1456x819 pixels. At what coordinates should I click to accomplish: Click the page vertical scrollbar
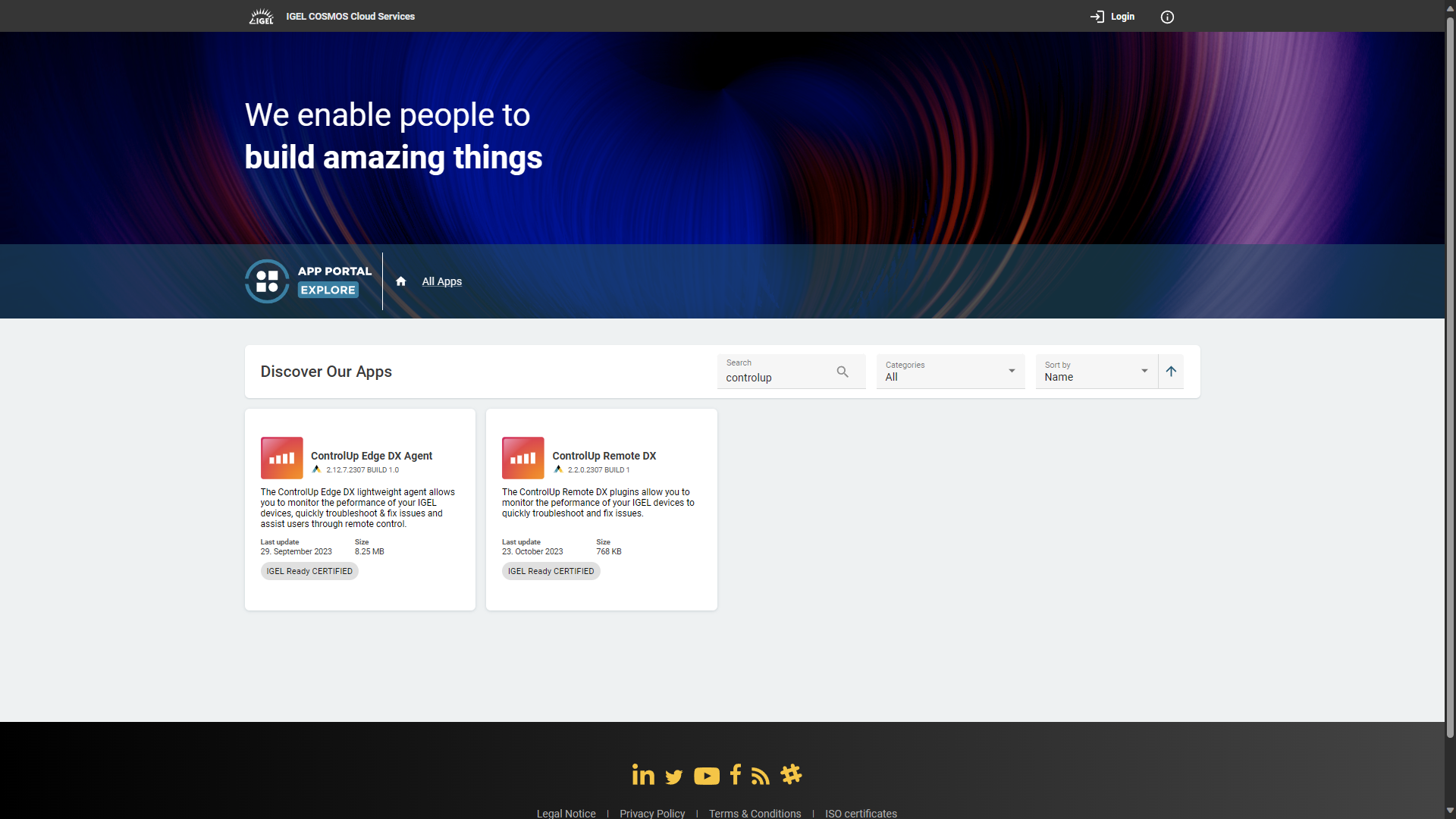coord(1450,379)
